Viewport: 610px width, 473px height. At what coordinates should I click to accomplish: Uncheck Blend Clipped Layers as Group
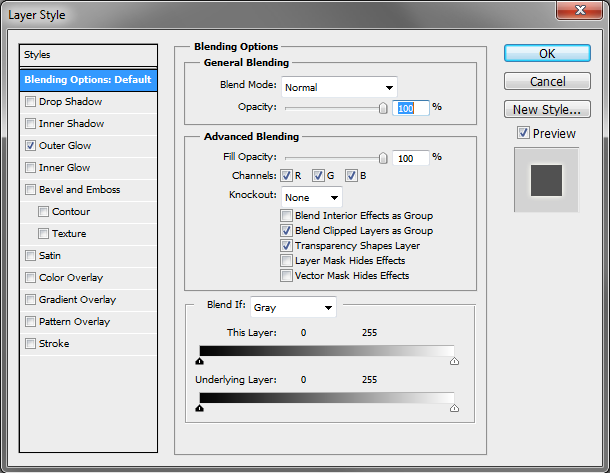pos(286,231)
